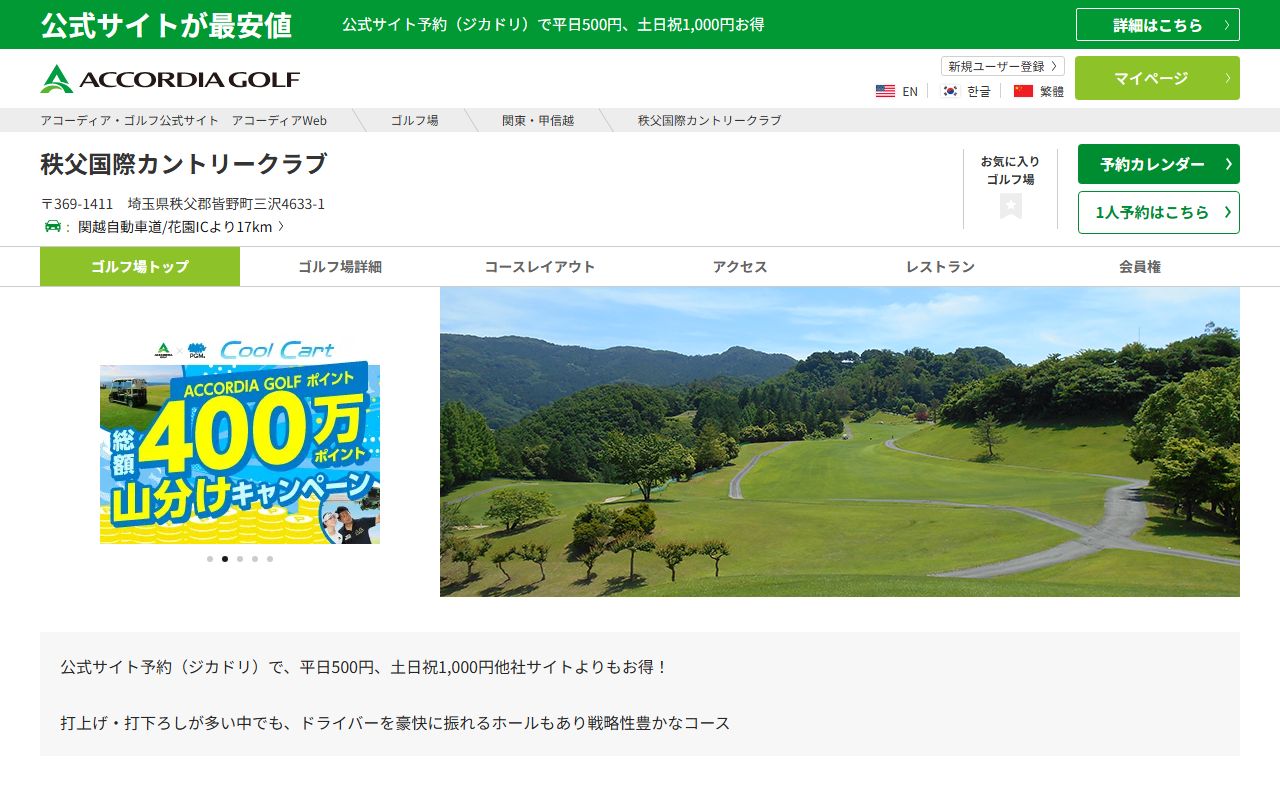Click the 関東・甲信越 breadcrumb

point(538,120)
